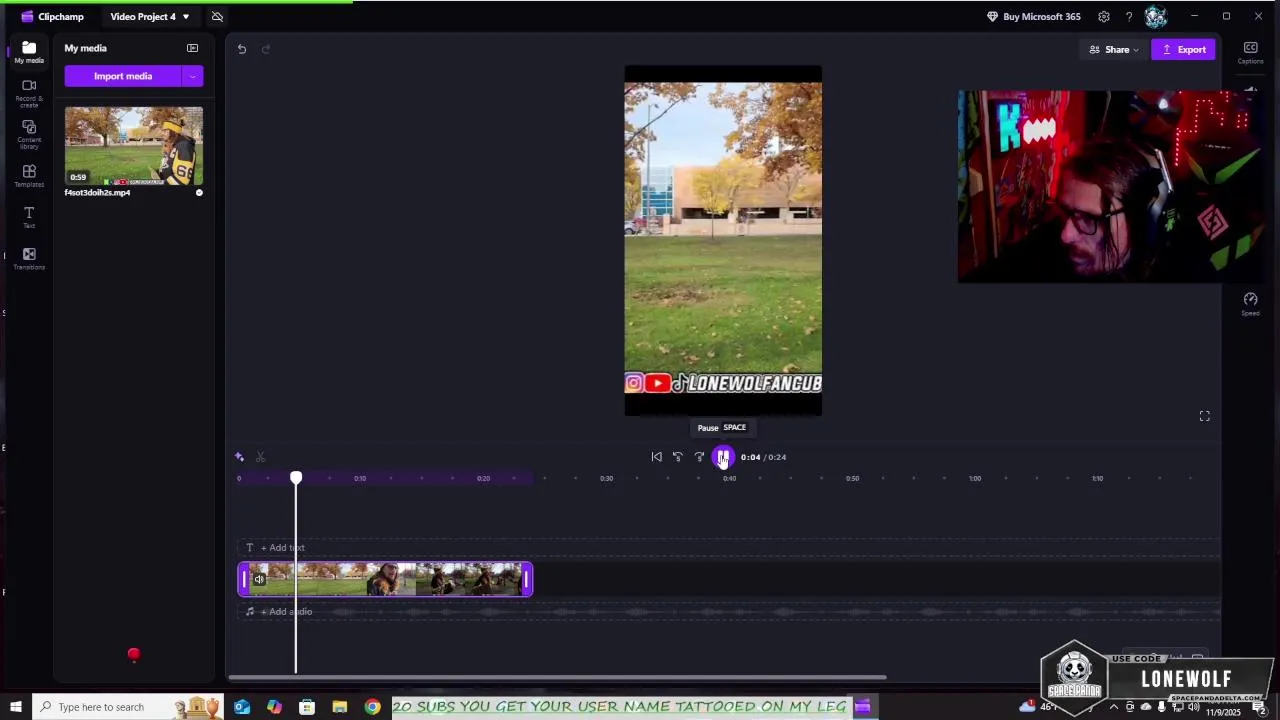Click the 0:30 mark on timeline ruler
1280x720 pixels.
[606, 478]
